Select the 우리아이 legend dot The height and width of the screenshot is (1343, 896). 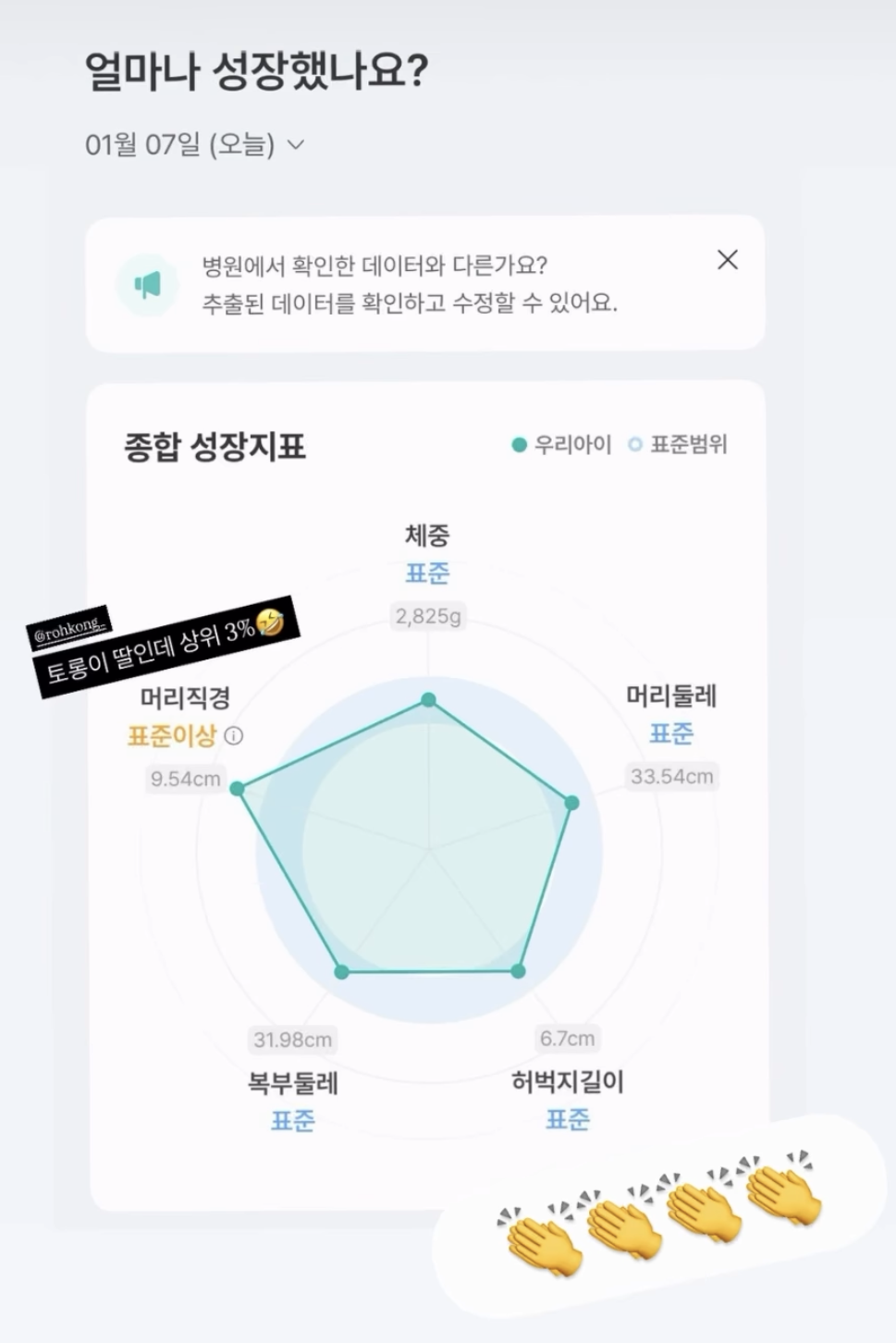point(518,444)
